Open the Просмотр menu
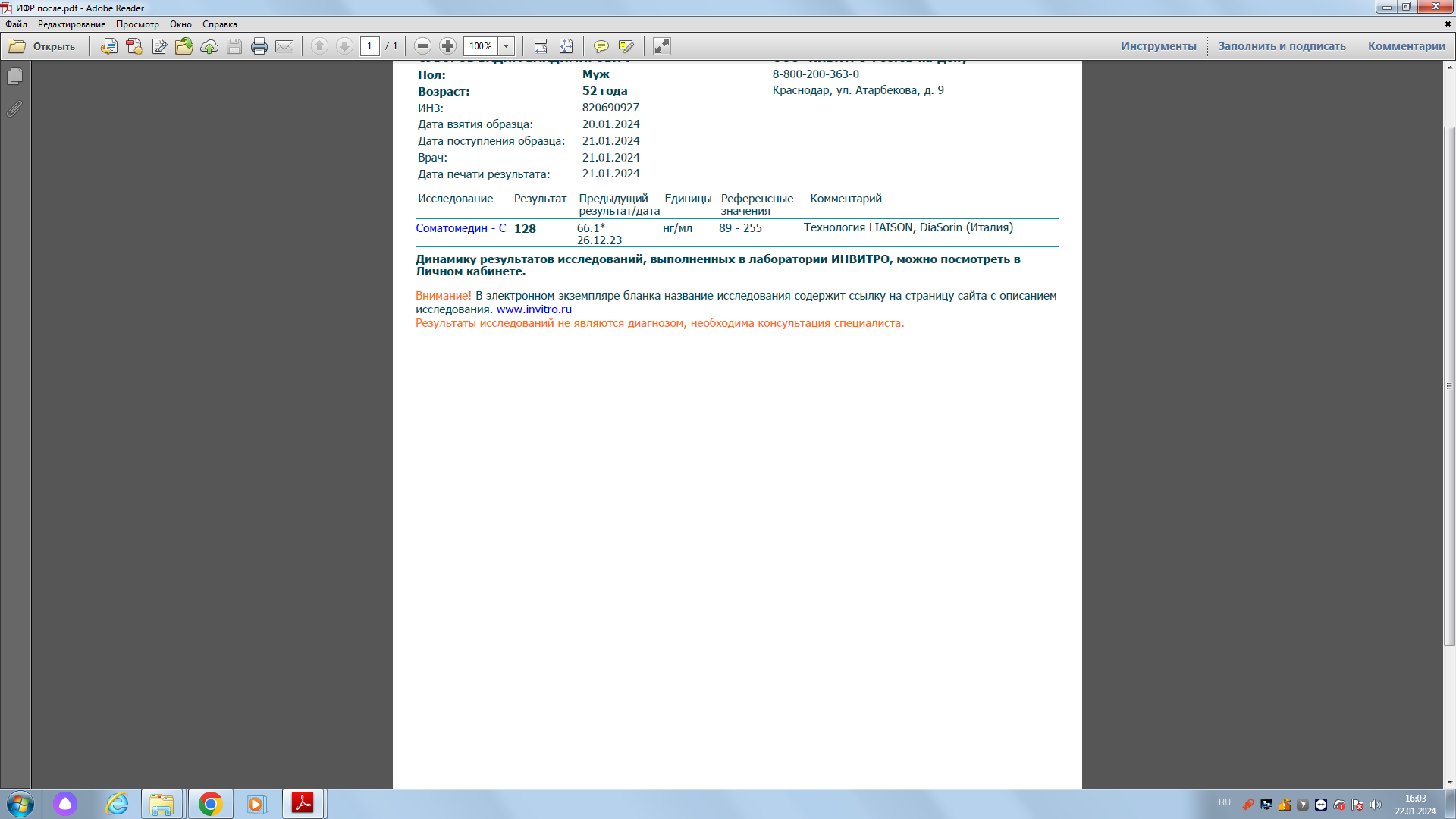 pos(137,24)
